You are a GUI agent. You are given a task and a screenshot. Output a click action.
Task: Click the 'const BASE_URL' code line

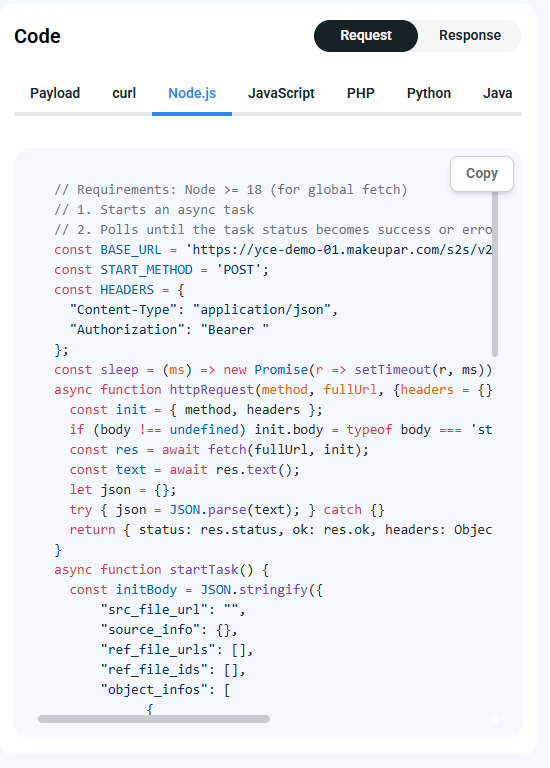(273, 250)
